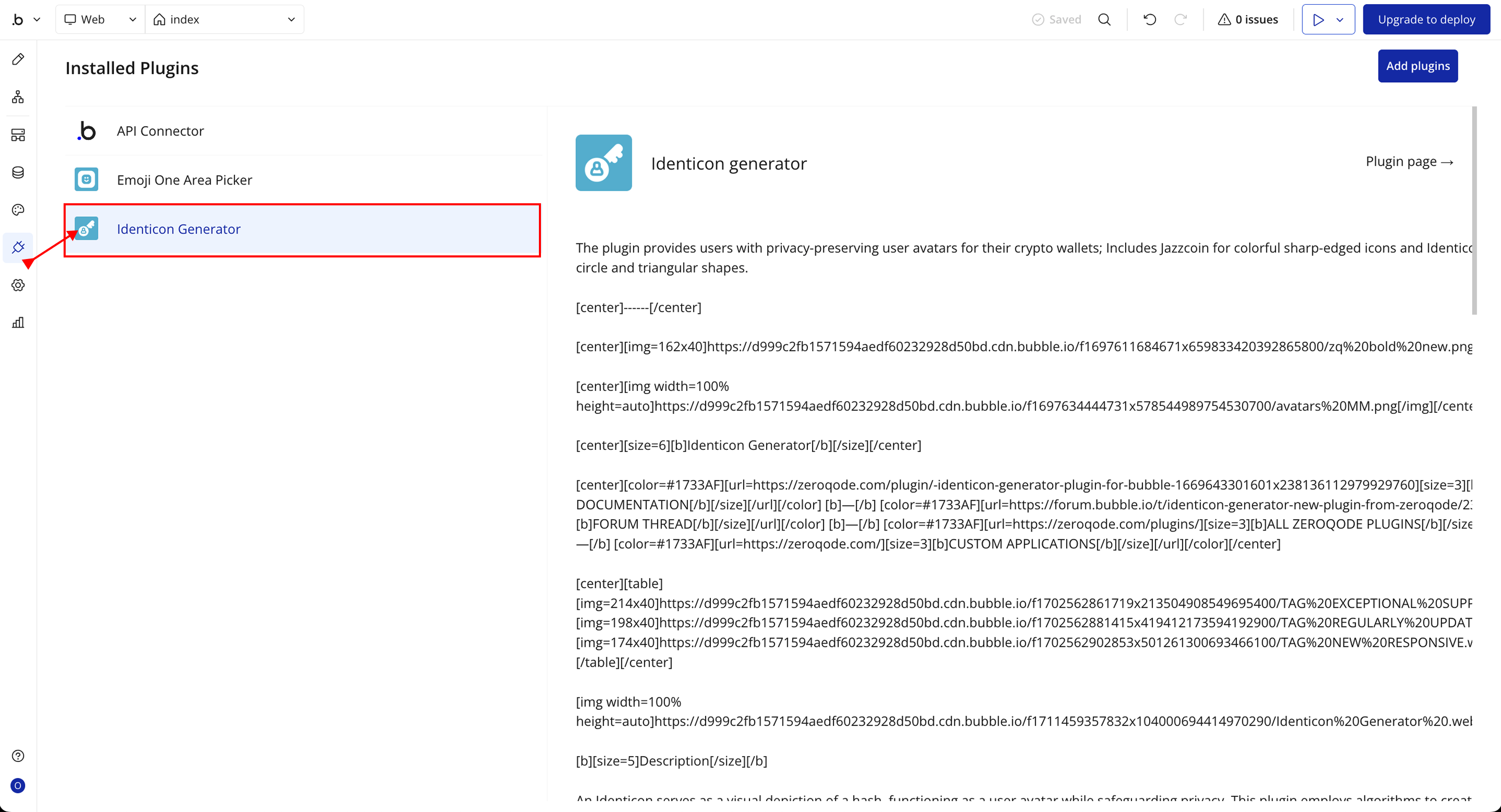This screenshot has height=812, width=1501.
Task: Open the user account avatar
Action: pyautogui.click(x=18, y=786)
